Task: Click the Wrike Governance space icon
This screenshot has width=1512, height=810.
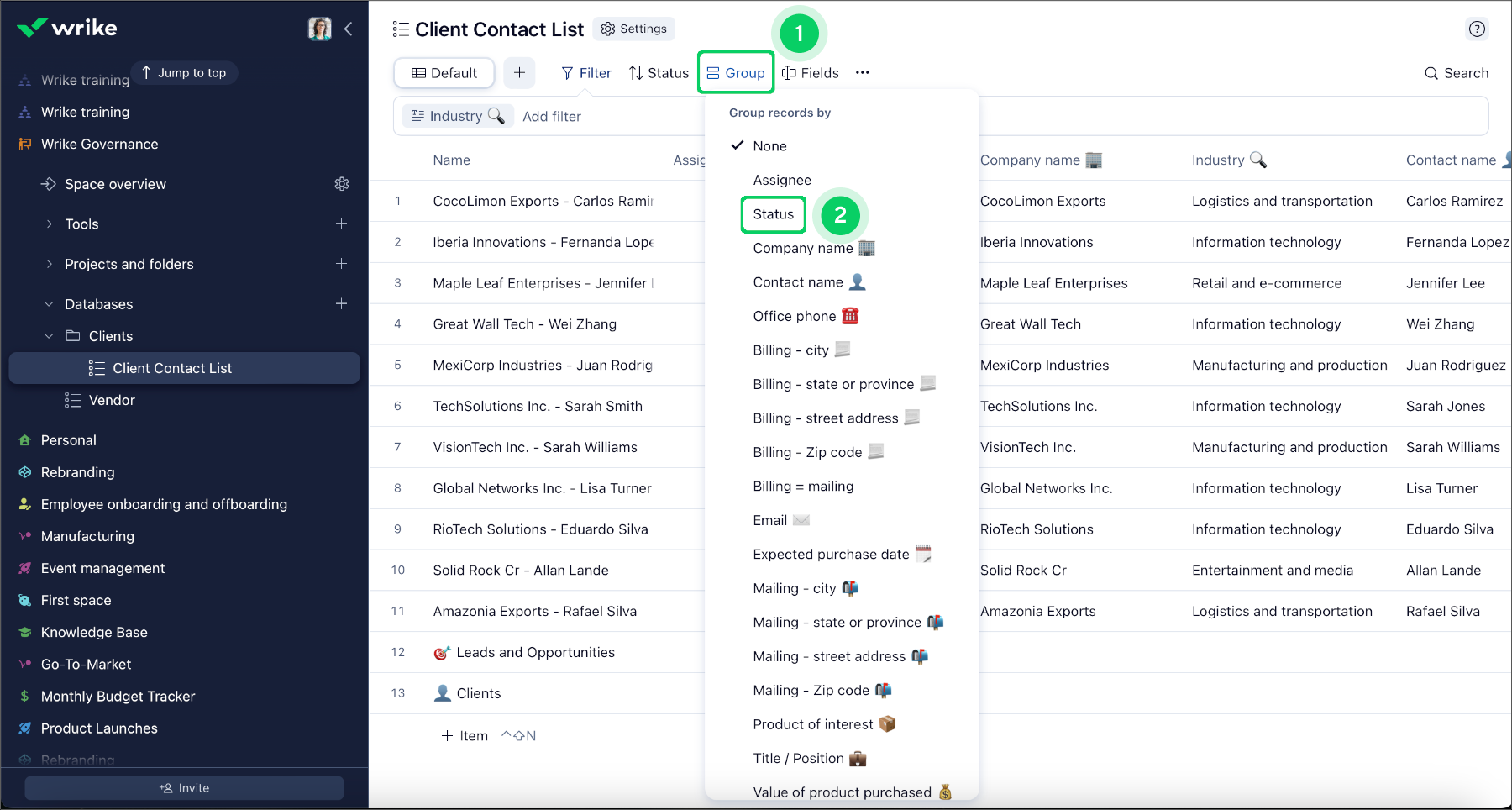Action: click(25, 144)
